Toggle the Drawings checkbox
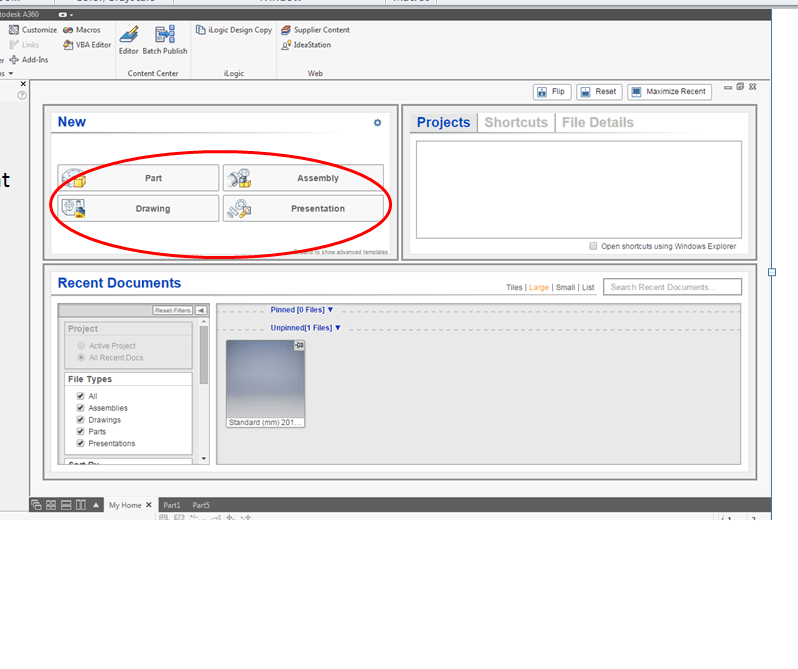Viewport: 798px width, 669px height. tap(80, 420)
